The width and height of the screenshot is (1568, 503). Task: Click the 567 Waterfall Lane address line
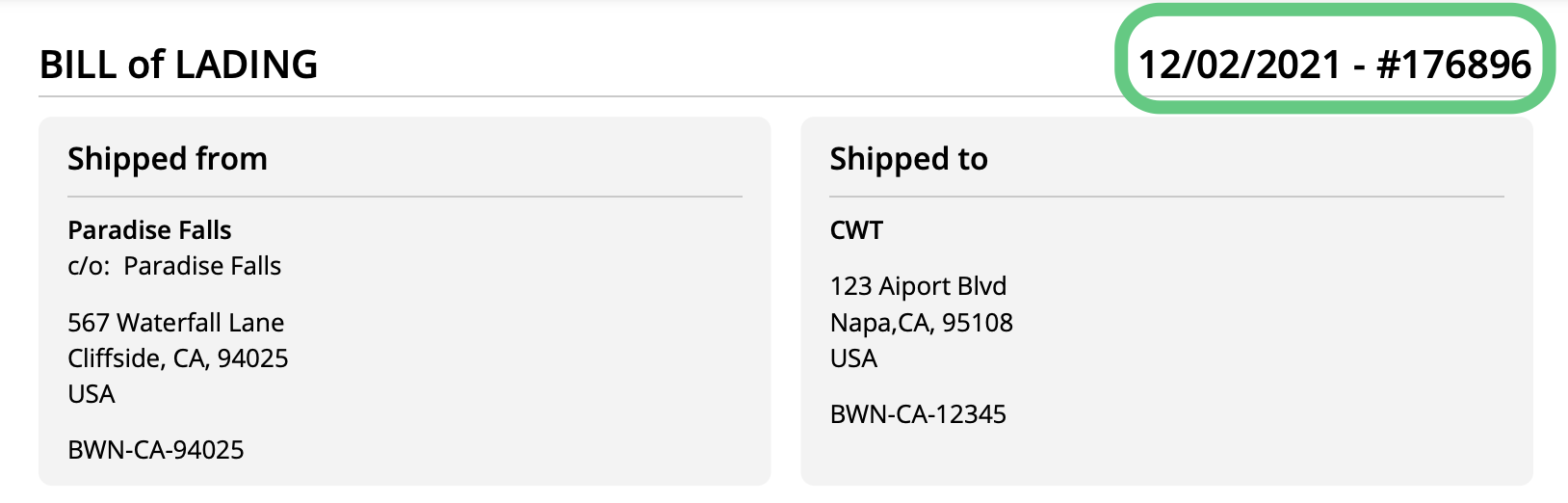(176, 323)
